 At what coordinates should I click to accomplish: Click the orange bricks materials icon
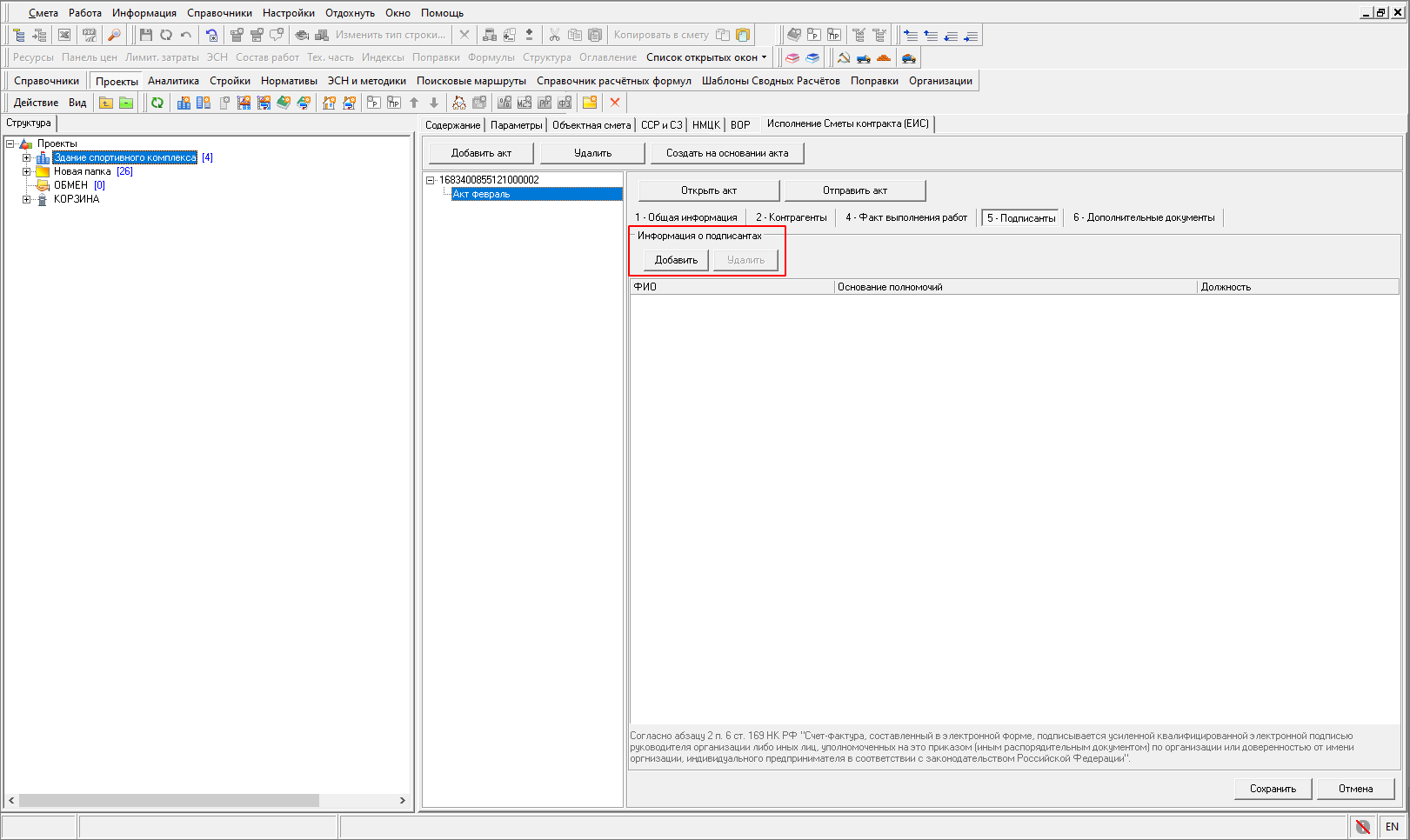[884, 58]
